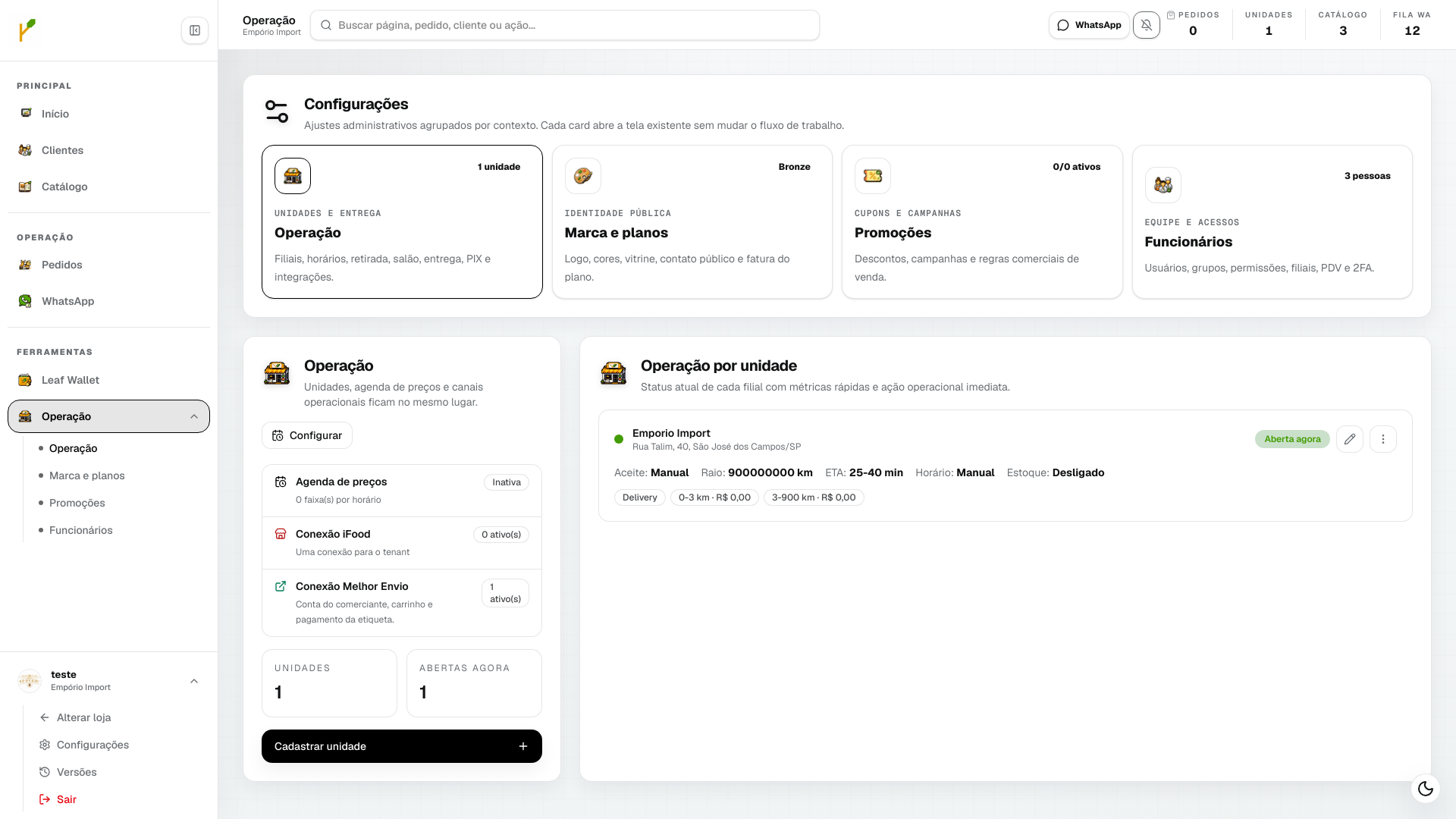Open Leaf Wallet from the sidebar
Screen dimensions: 1456x819
108,380
